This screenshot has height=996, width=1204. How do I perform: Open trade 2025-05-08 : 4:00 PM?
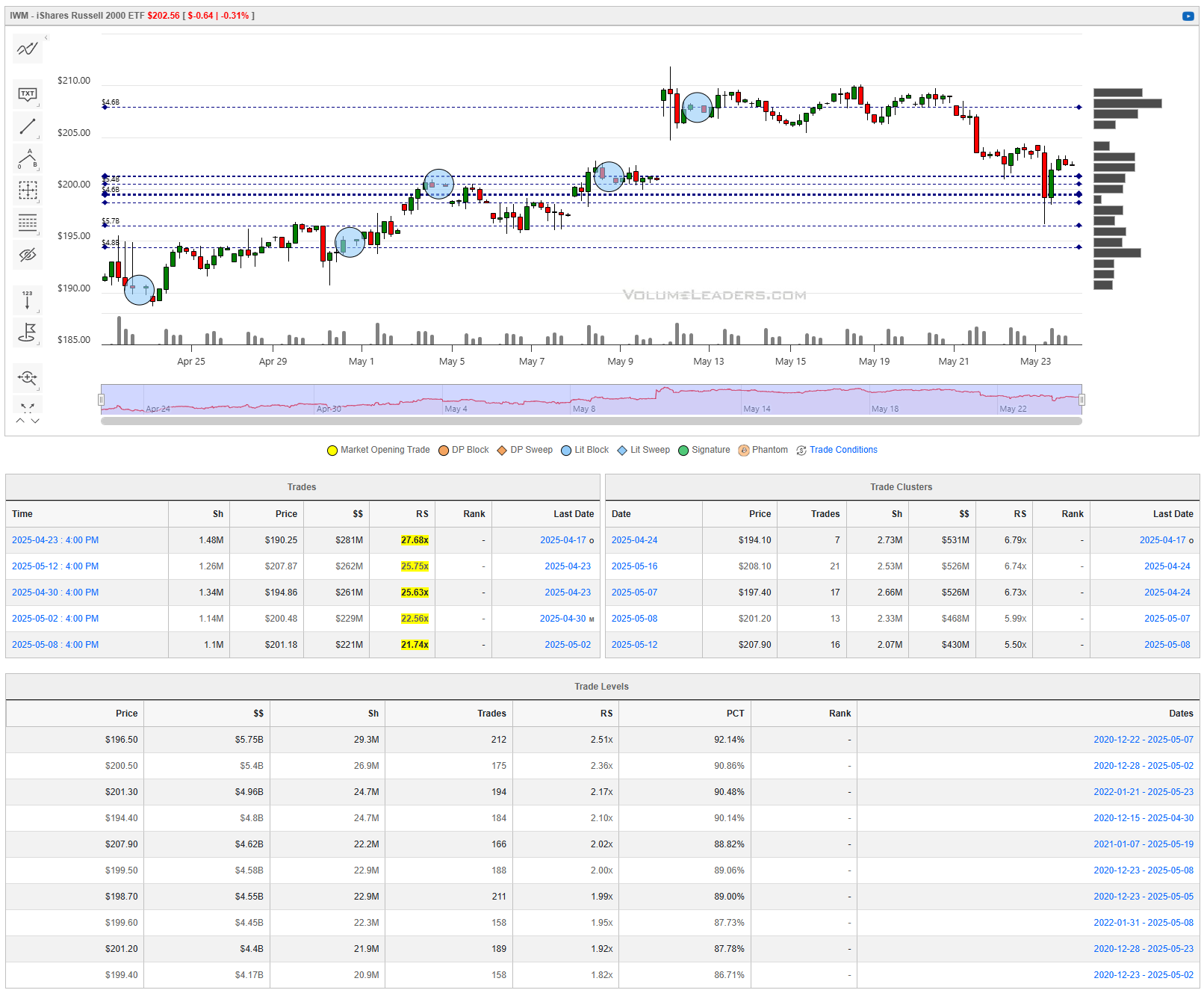55,645
